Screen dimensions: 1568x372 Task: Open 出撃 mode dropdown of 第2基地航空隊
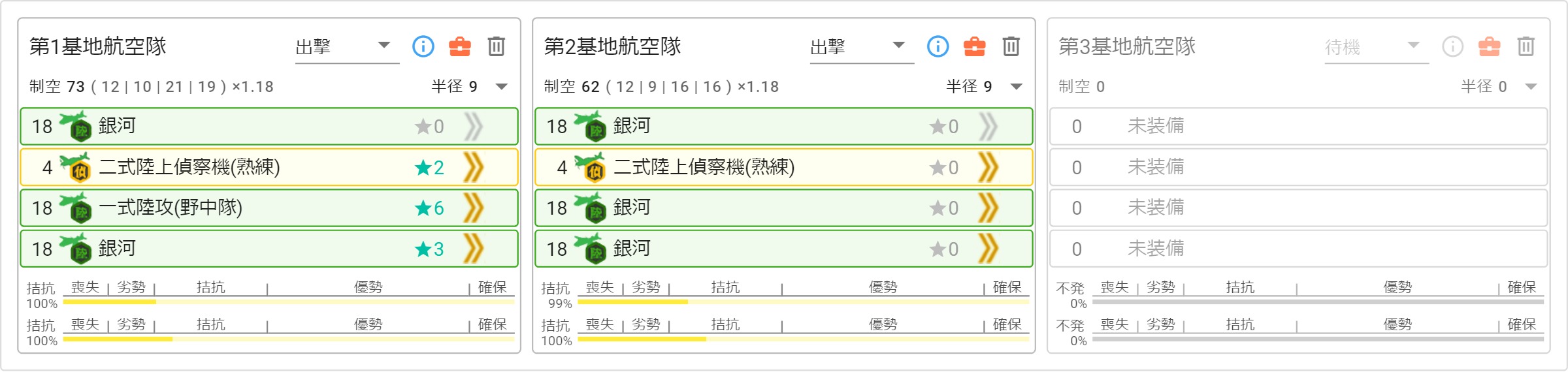tap(862, 47)
